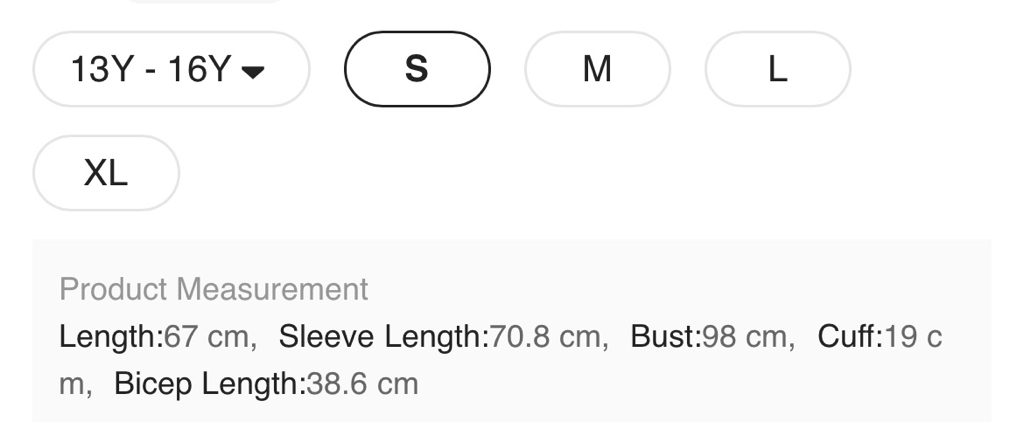The width and height of the screenshot is (1024, 422).
Task: Click the Bust measurement label
Action: coord(664,336)
